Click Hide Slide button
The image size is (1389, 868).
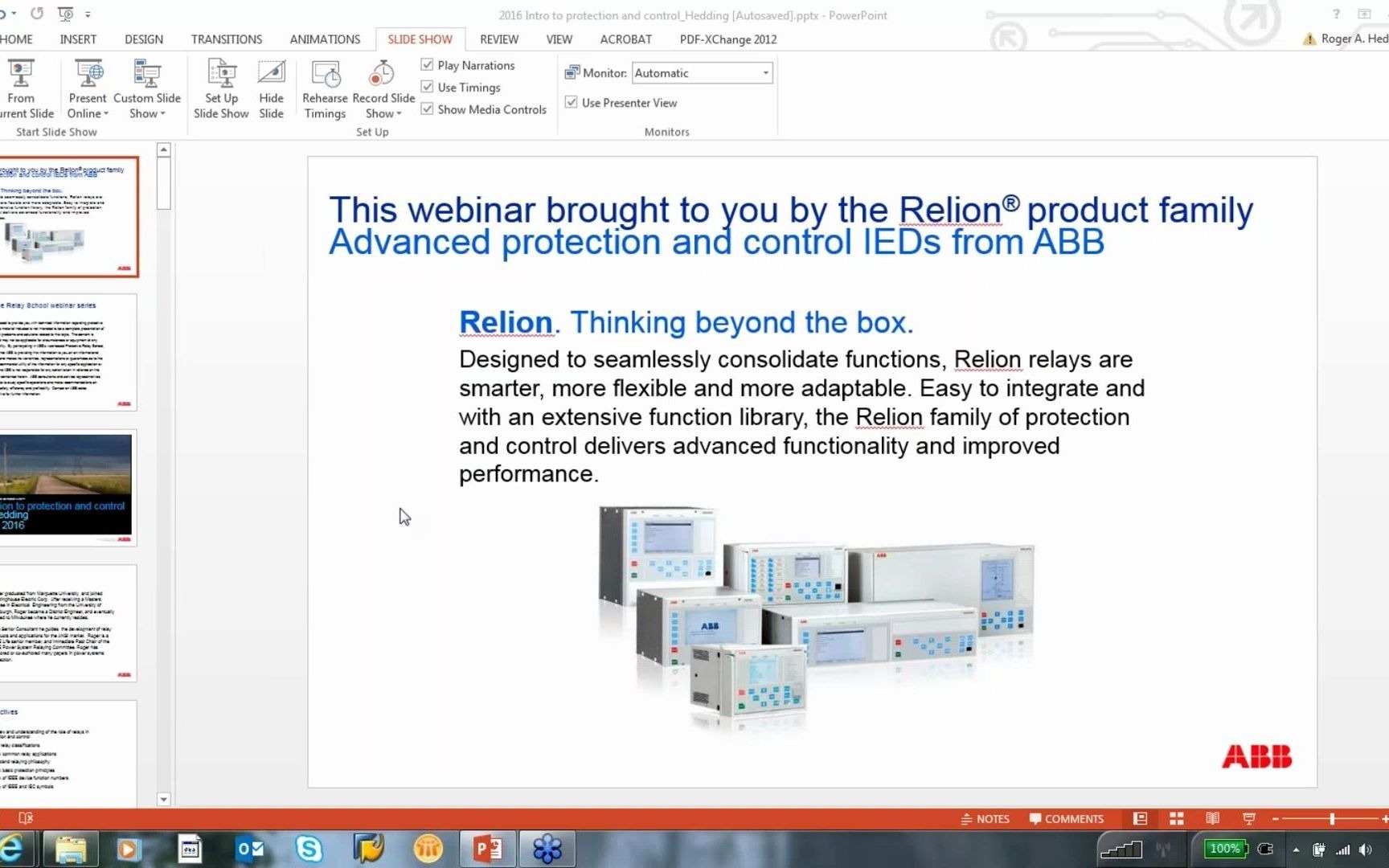(x=271, y=89)
